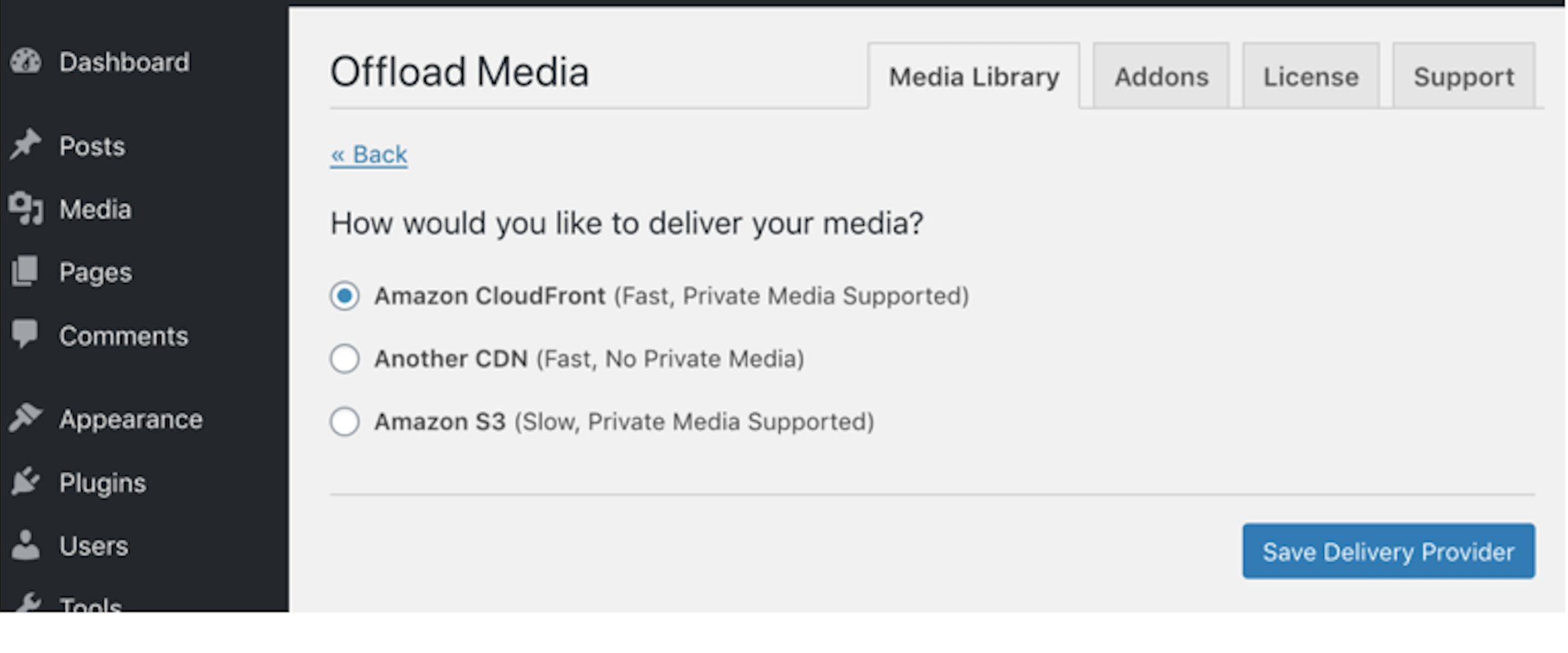Click the Save Delivery Provider button
The image size is (1568, 653).
(x=1388, y=552)
